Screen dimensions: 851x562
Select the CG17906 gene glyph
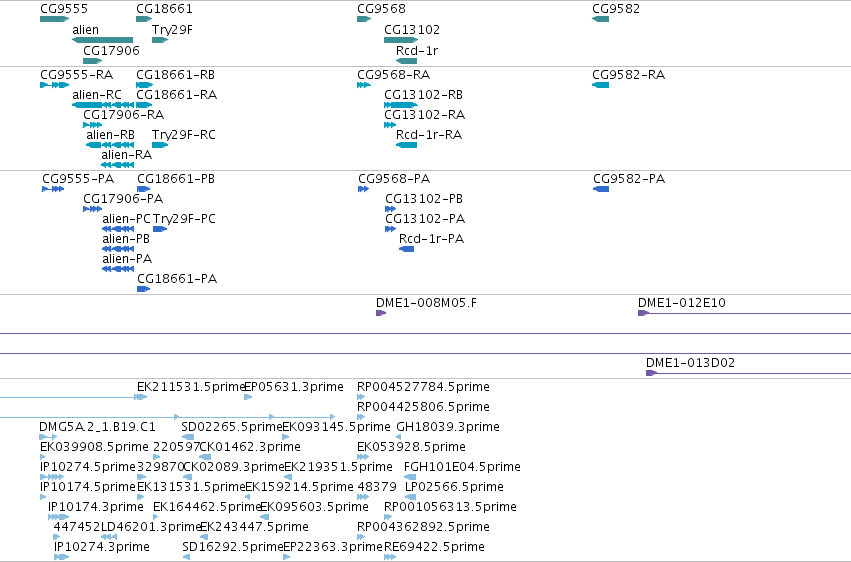pyautogui.click(x=92, y=61)
